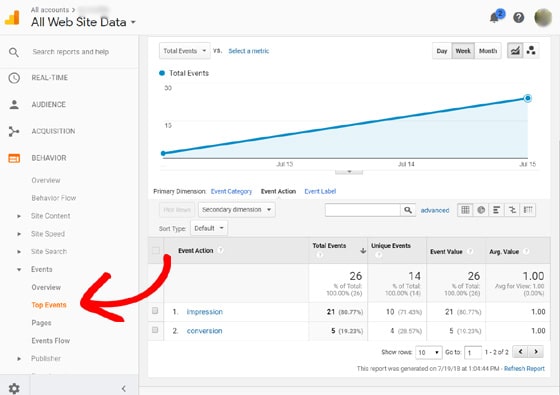Go to previous page of table rows

click(520, 352)
